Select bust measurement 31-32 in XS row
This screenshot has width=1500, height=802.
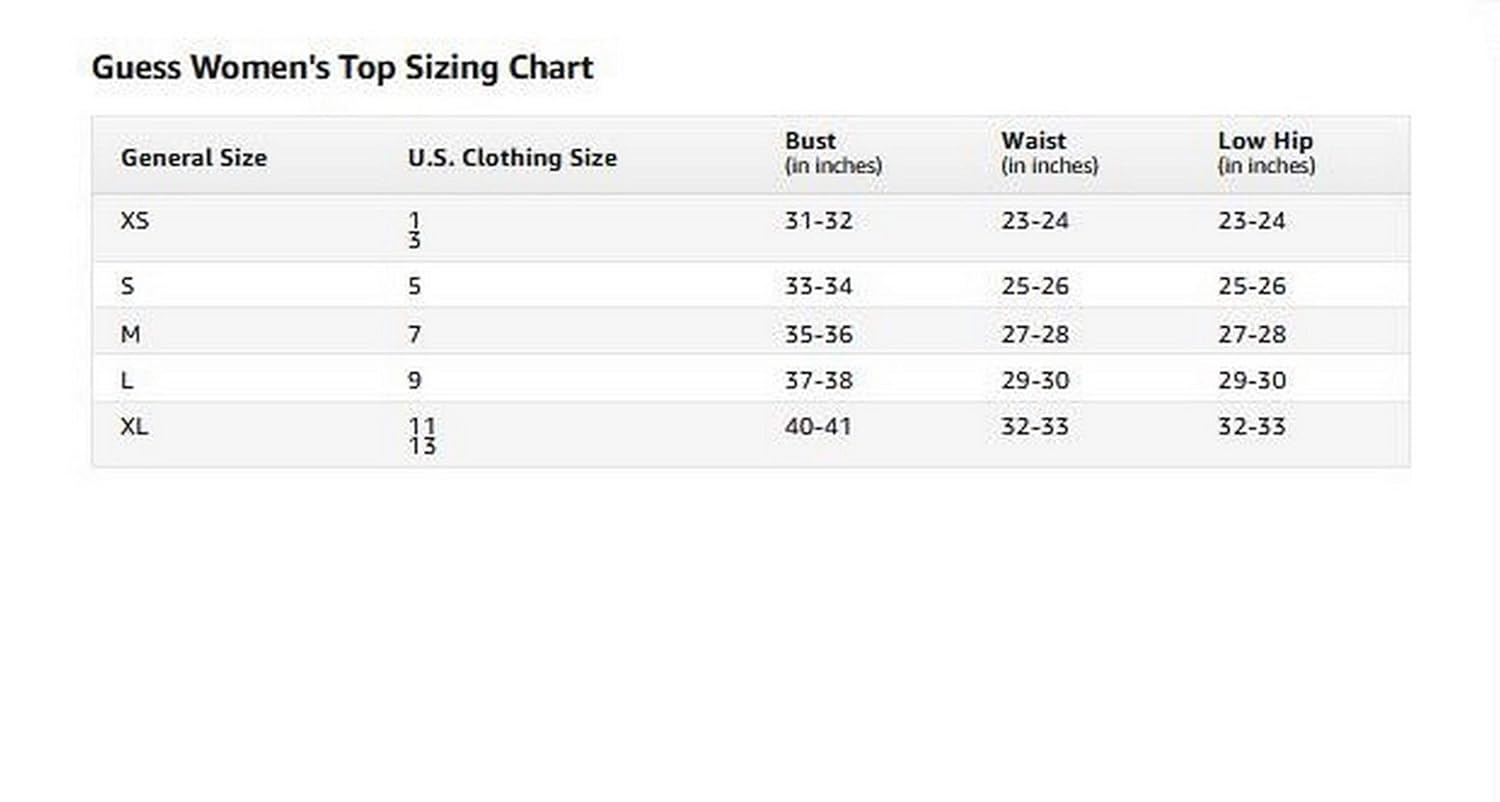pyautogui.click(x=819, y=221)
